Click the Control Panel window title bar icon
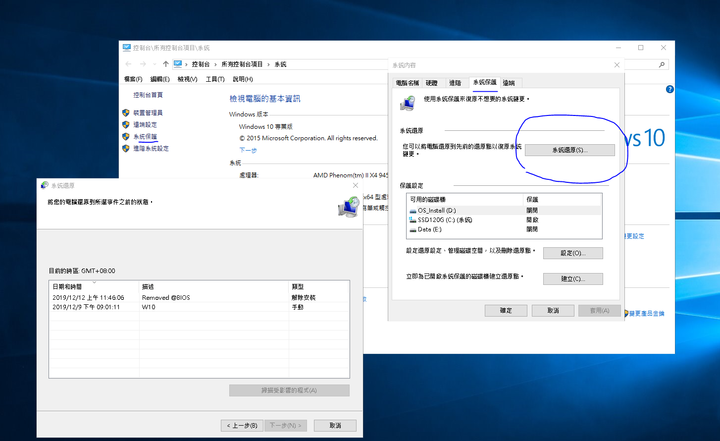The image size is (720, 441). click(x=127, y=47)
